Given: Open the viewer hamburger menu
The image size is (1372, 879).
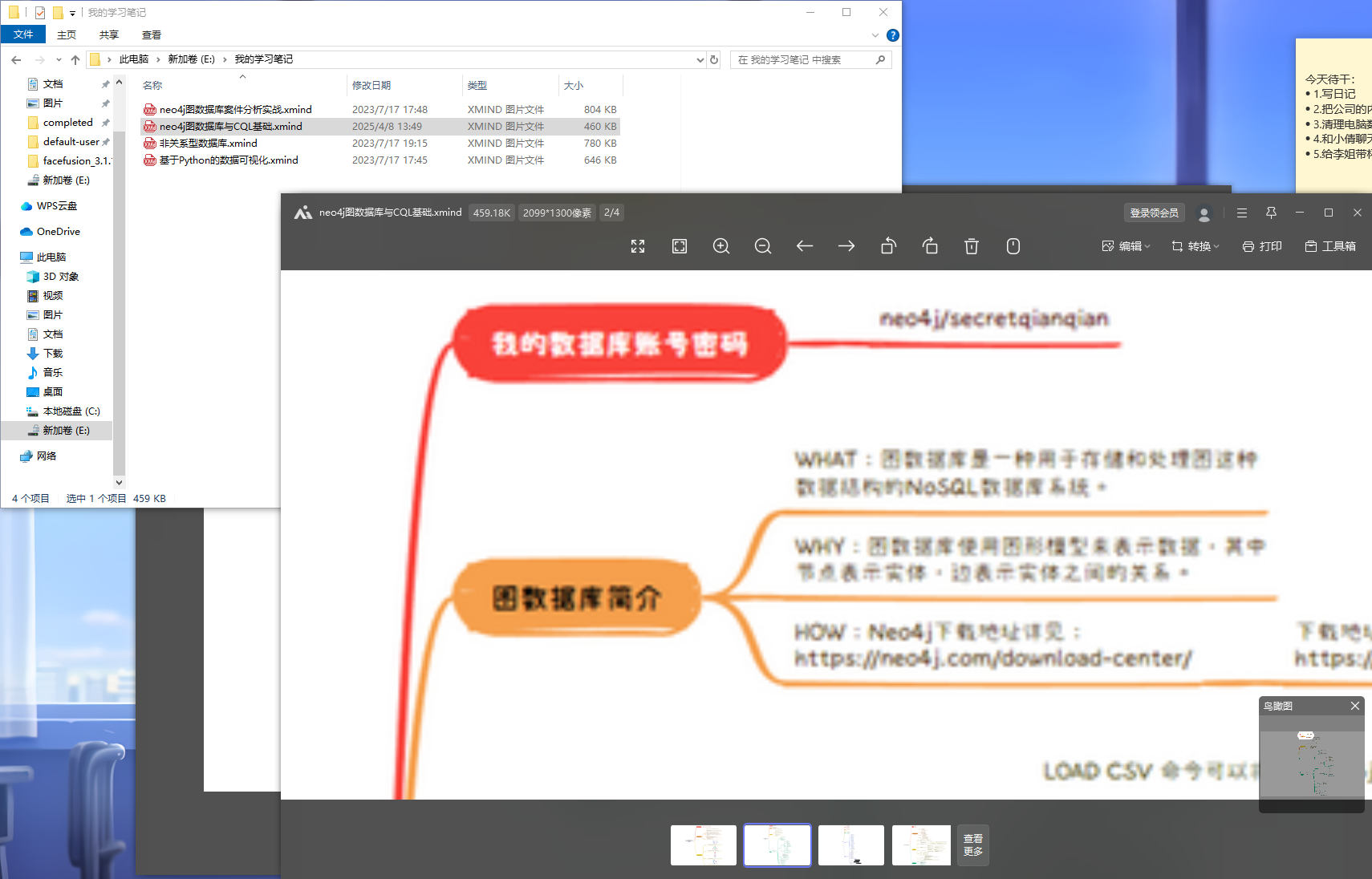Looking at the screenshot, I should 1242,213.
